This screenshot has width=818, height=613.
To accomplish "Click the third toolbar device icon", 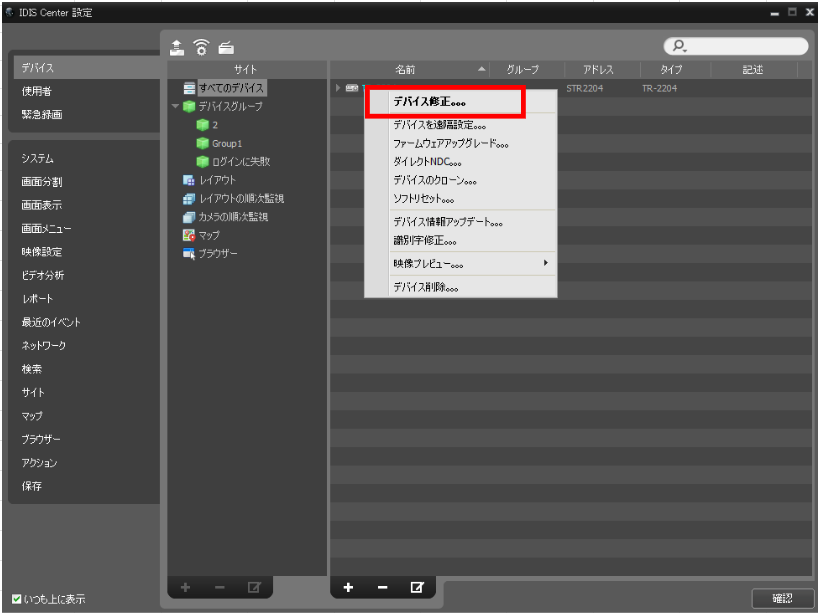I will pos(226,47).
